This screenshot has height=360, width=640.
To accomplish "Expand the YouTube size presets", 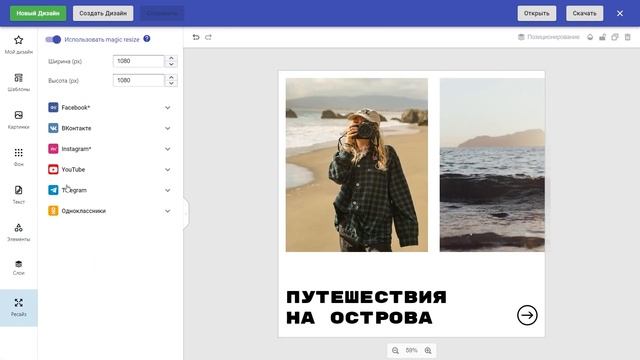I will coord(167,169).
